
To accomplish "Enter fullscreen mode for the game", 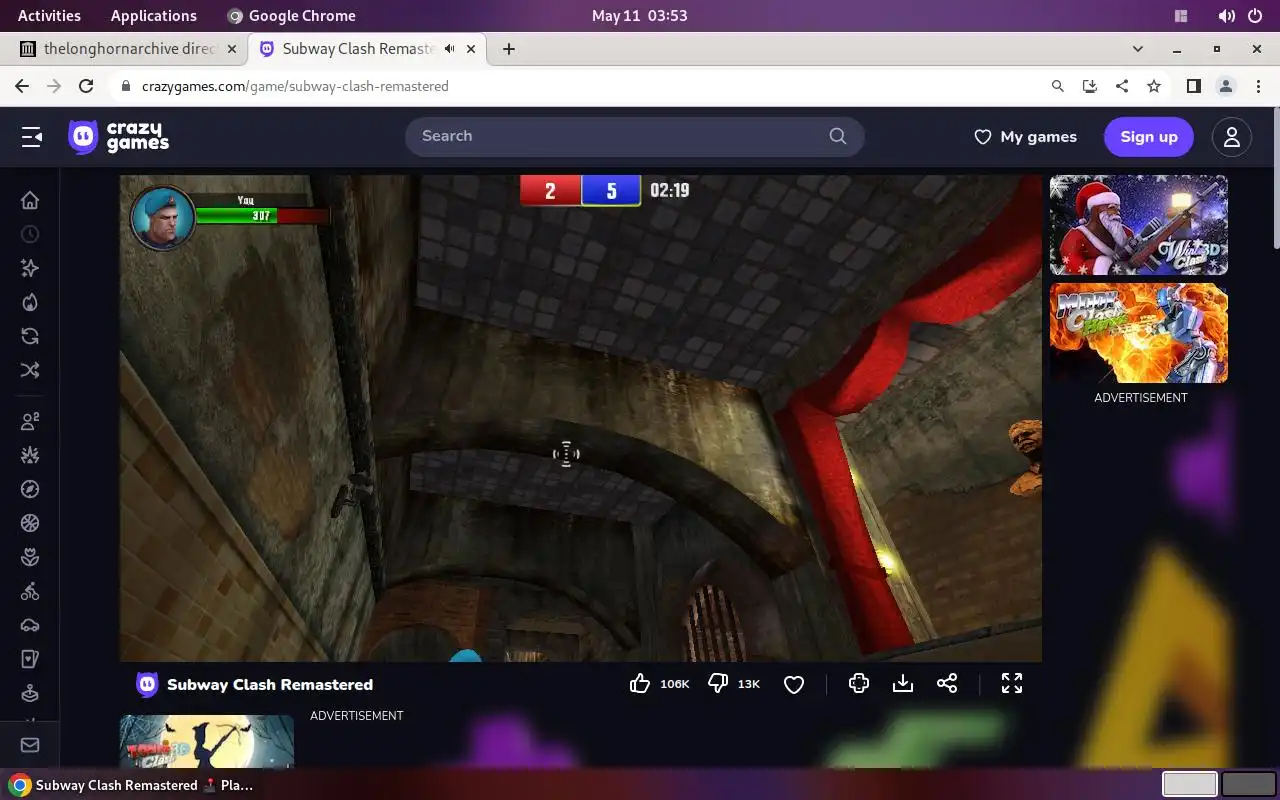I will tap(1012, 683).
